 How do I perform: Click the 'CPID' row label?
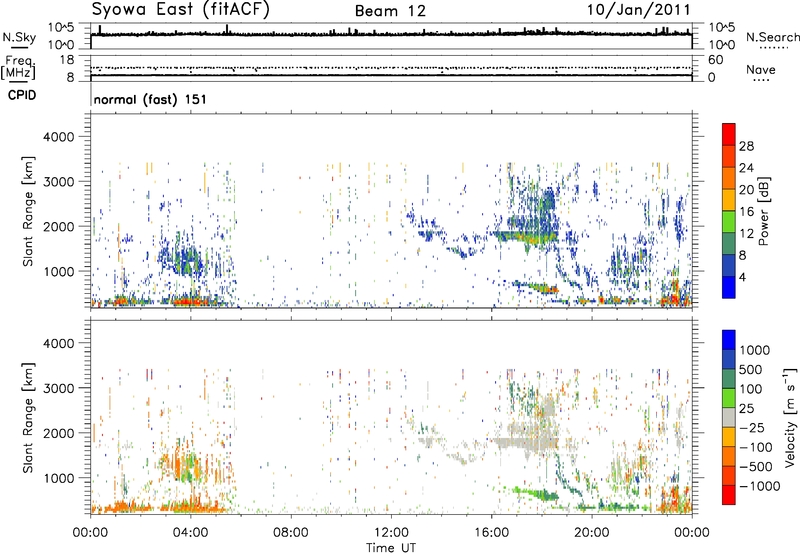[22, 95]
